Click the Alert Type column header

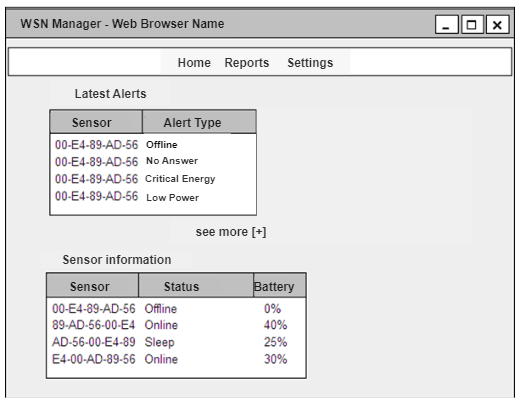click(199, 122)
